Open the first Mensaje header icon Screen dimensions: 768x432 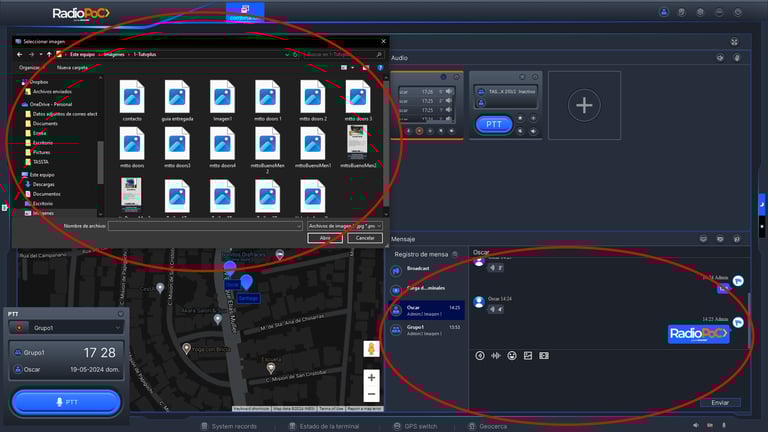(x=703, y=239)
